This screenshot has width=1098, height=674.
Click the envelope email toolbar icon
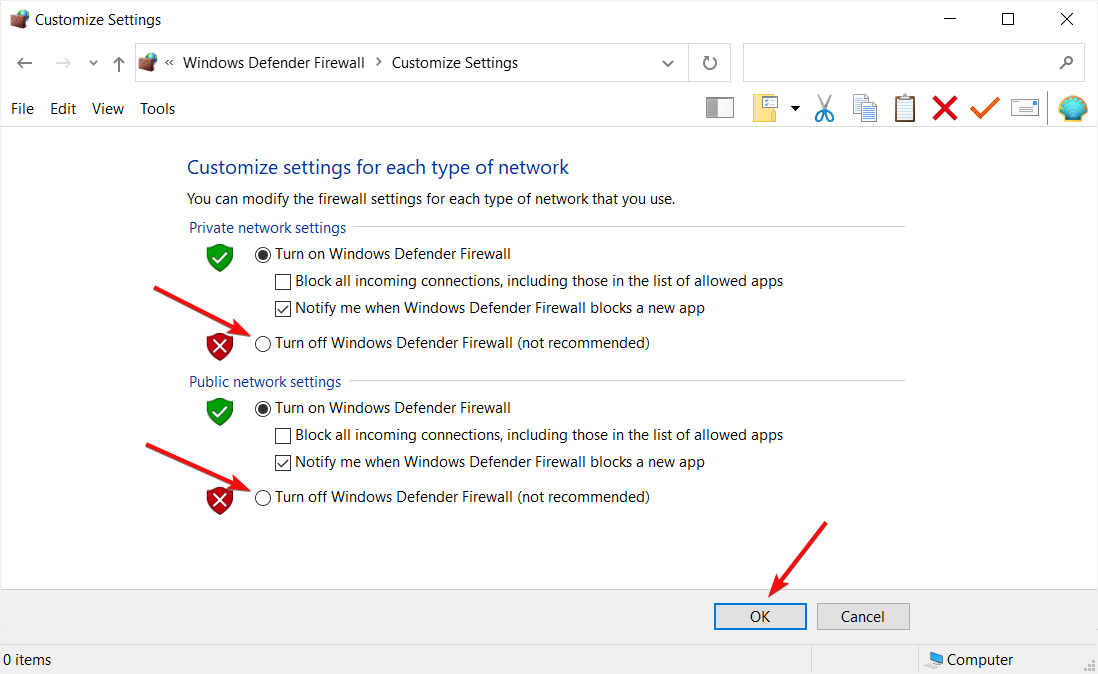point(1025,108)
